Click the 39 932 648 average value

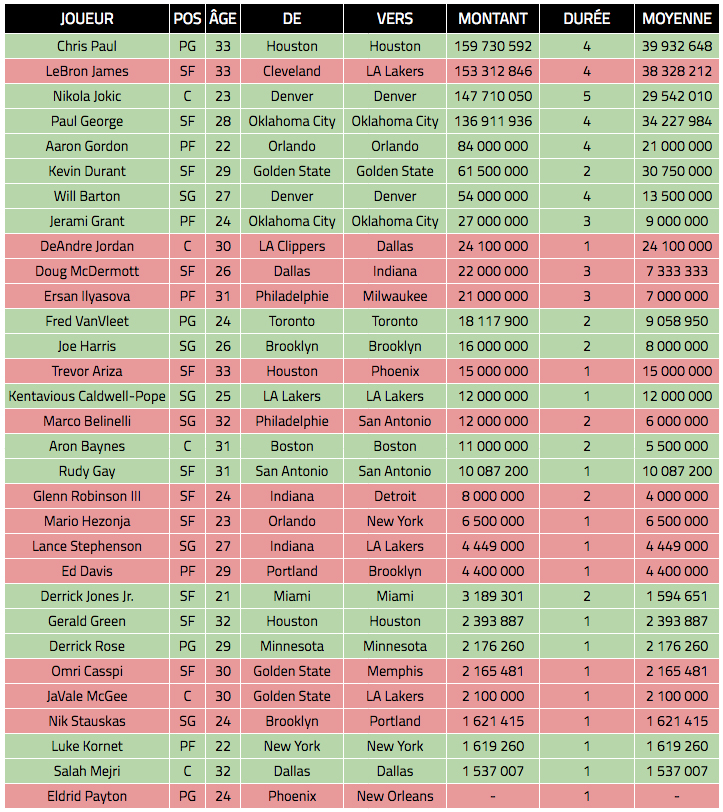677,46
